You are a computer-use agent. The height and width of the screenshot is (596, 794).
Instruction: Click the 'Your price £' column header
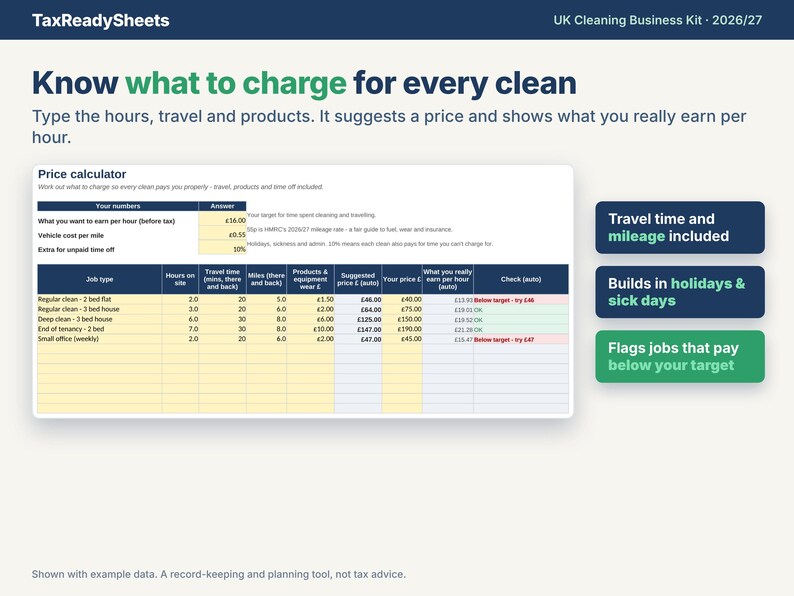pos(402,279)
